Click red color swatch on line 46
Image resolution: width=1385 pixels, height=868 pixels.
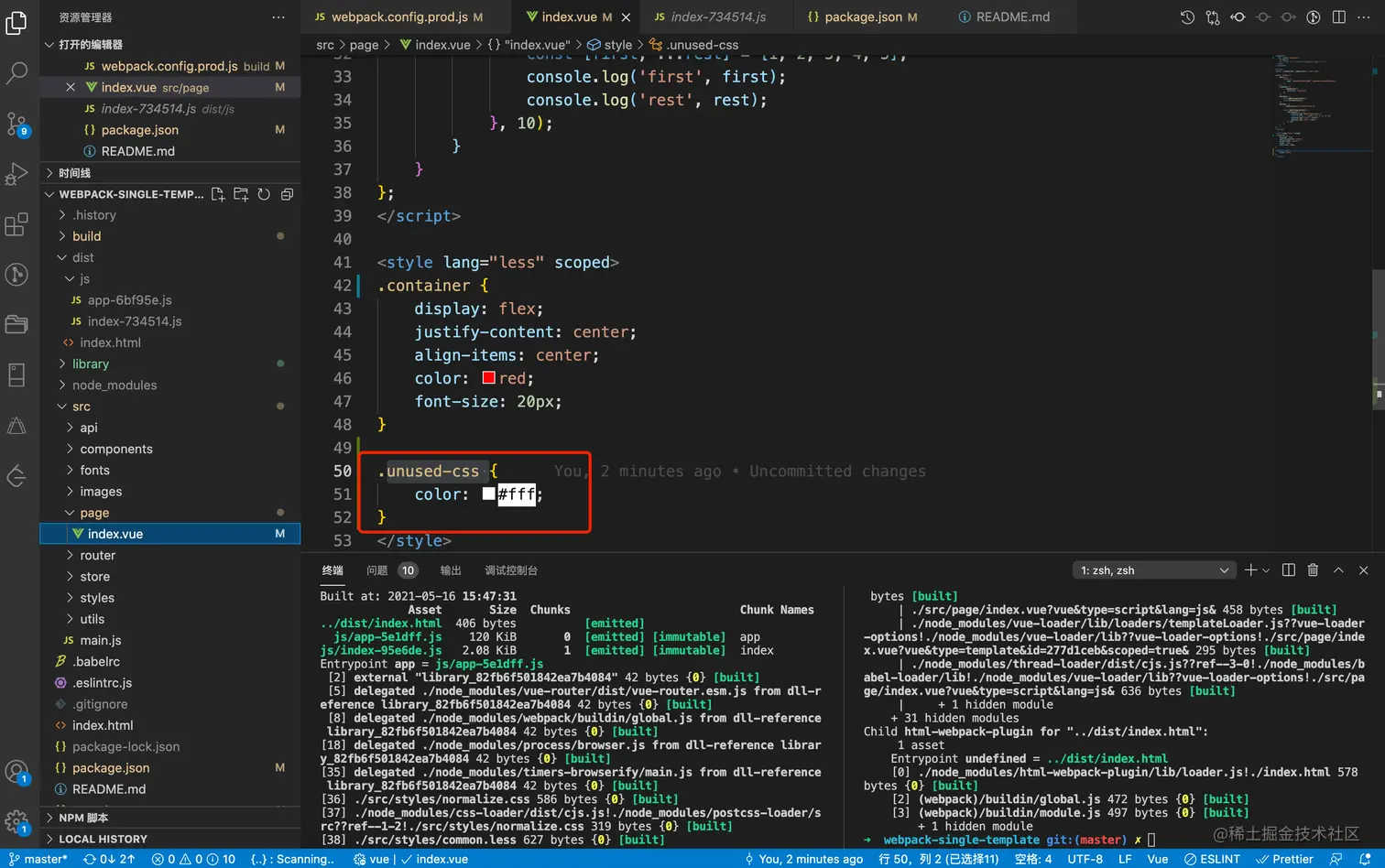click(x=489, y=378)
